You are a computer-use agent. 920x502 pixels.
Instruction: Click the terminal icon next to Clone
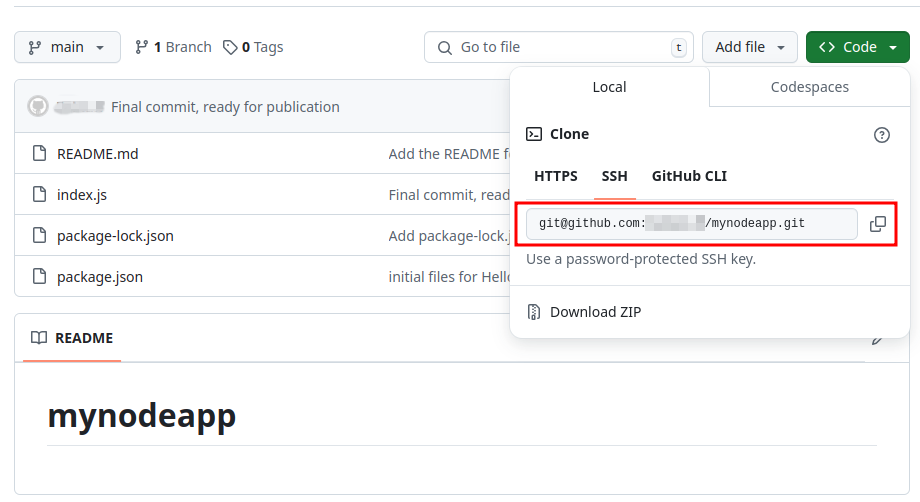(534, 134)
